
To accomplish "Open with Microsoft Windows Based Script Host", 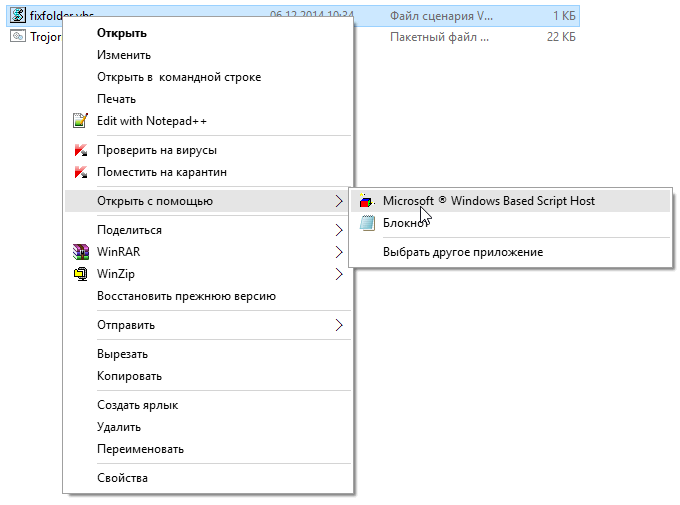I will pyautogui.click(x=510, y=201).
